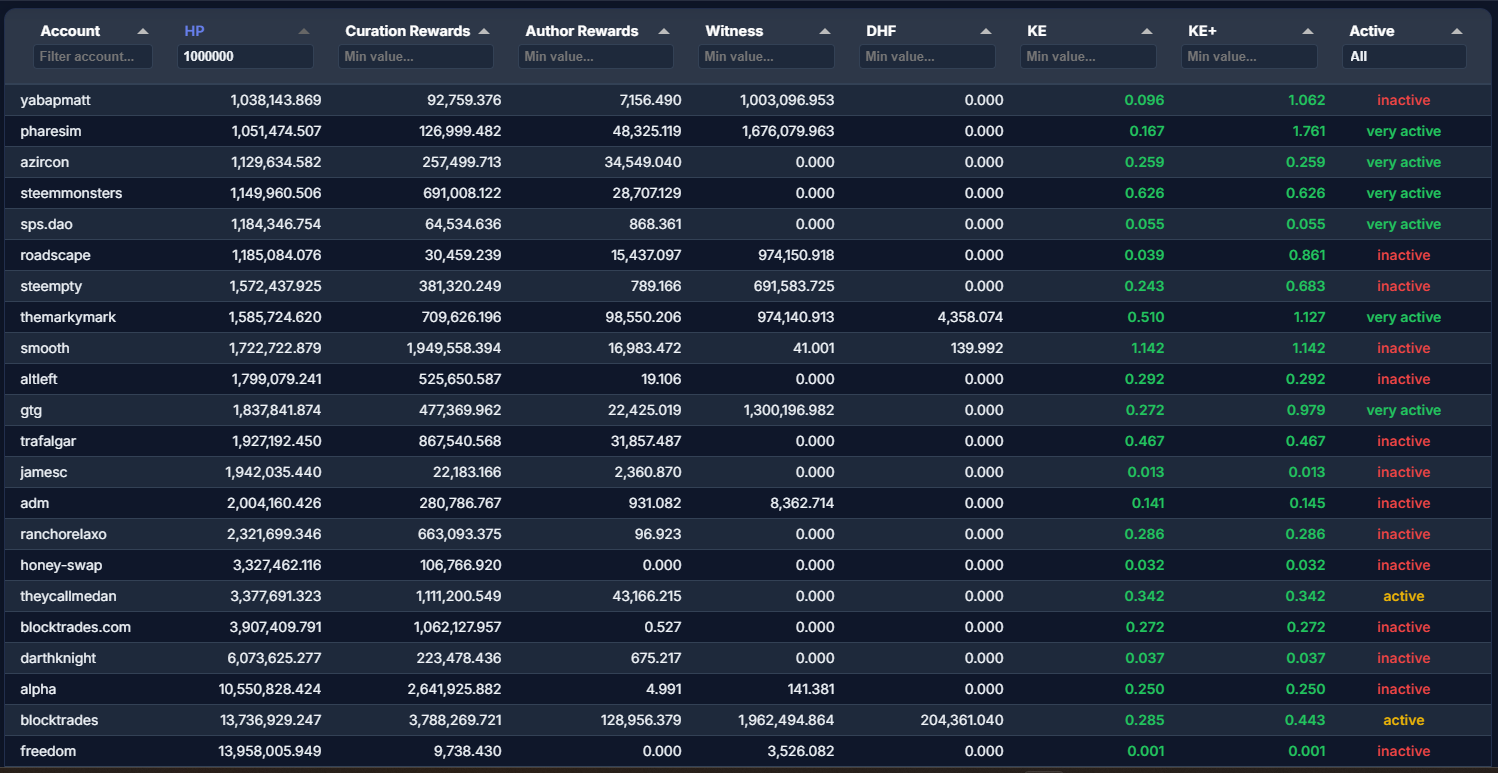This screenshot has width=1498, height=773.
Task: Click the sort arrow next to KE
Action: click(1147, 32)
